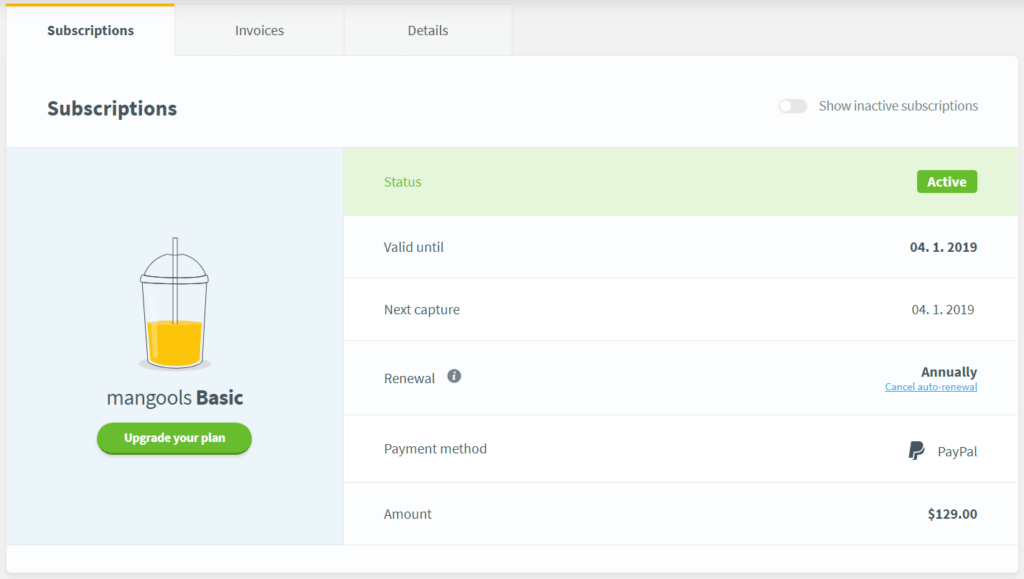Click the Upgrade your plan button
Image resolution: width=1024 pixels, height=579 pixels.
pos(174,438)
